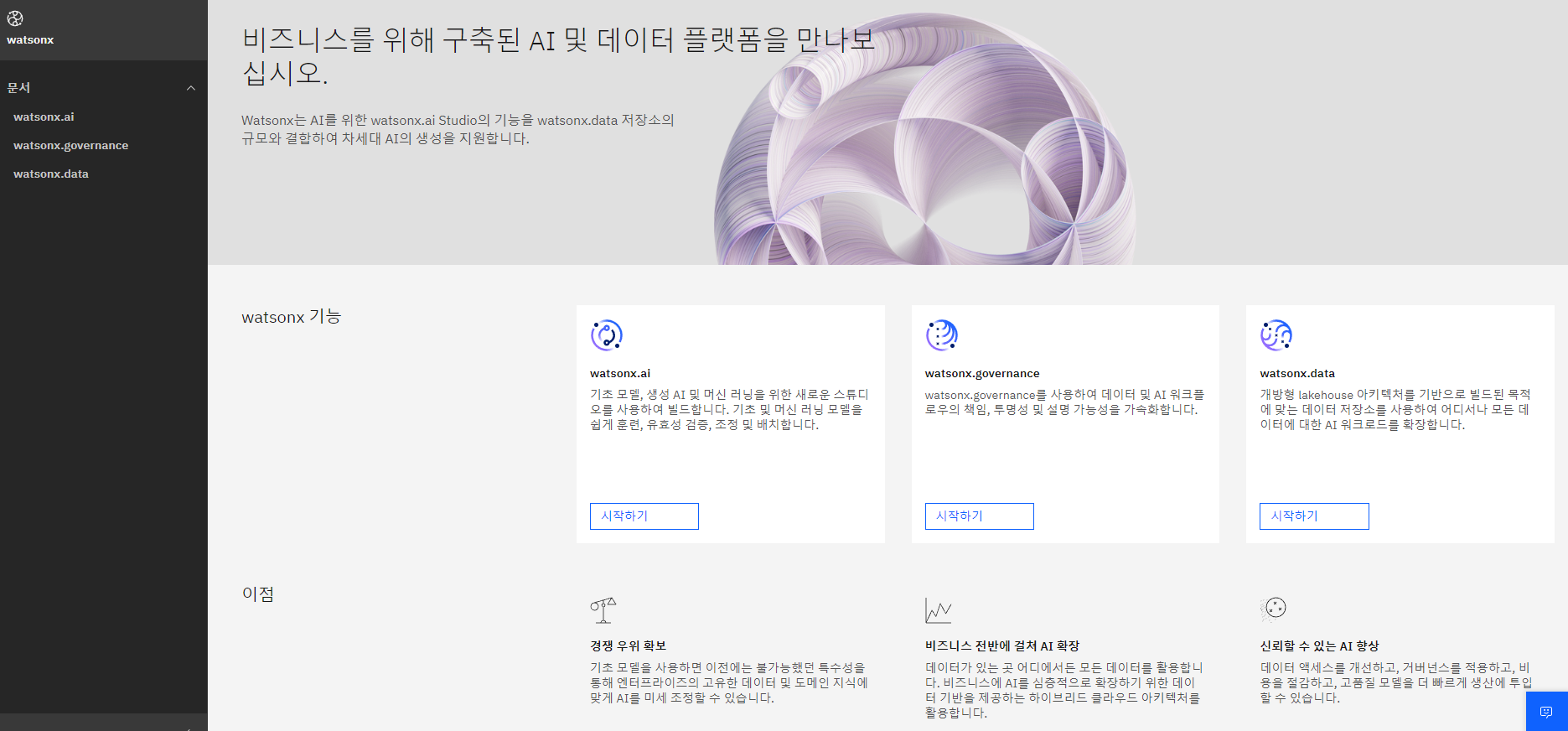Click the watsonx logo icon in sidebar

pyautogui.click(x=15, y=18)
